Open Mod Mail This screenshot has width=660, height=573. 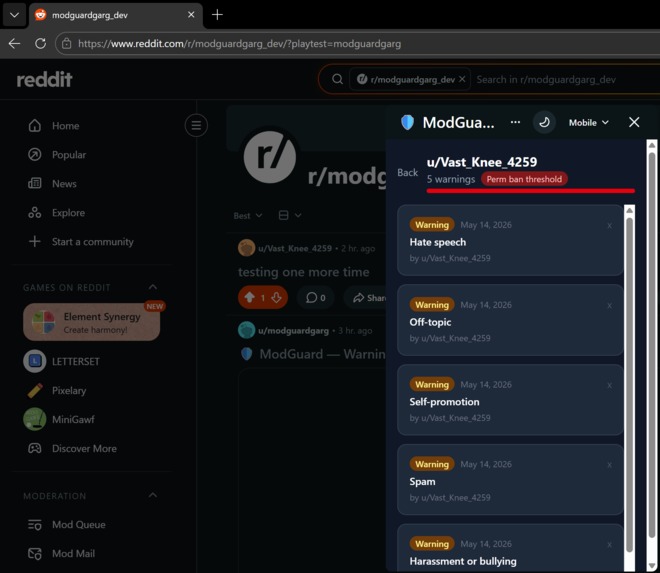[73, 554]
